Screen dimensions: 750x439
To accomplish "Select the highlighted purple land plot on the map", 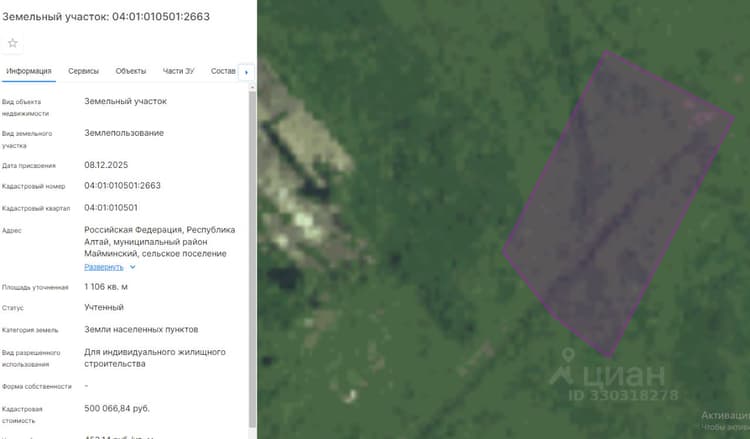I will coord(619,206).
